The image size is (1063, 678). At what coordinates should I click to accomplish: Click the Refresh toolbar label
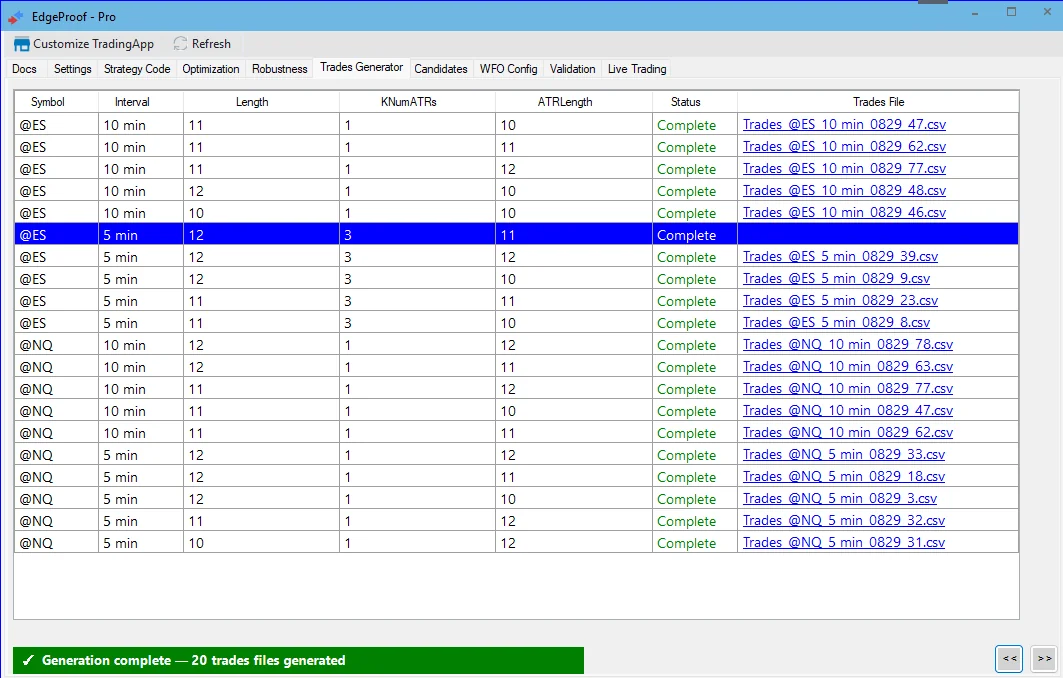(x=211, y=44)
